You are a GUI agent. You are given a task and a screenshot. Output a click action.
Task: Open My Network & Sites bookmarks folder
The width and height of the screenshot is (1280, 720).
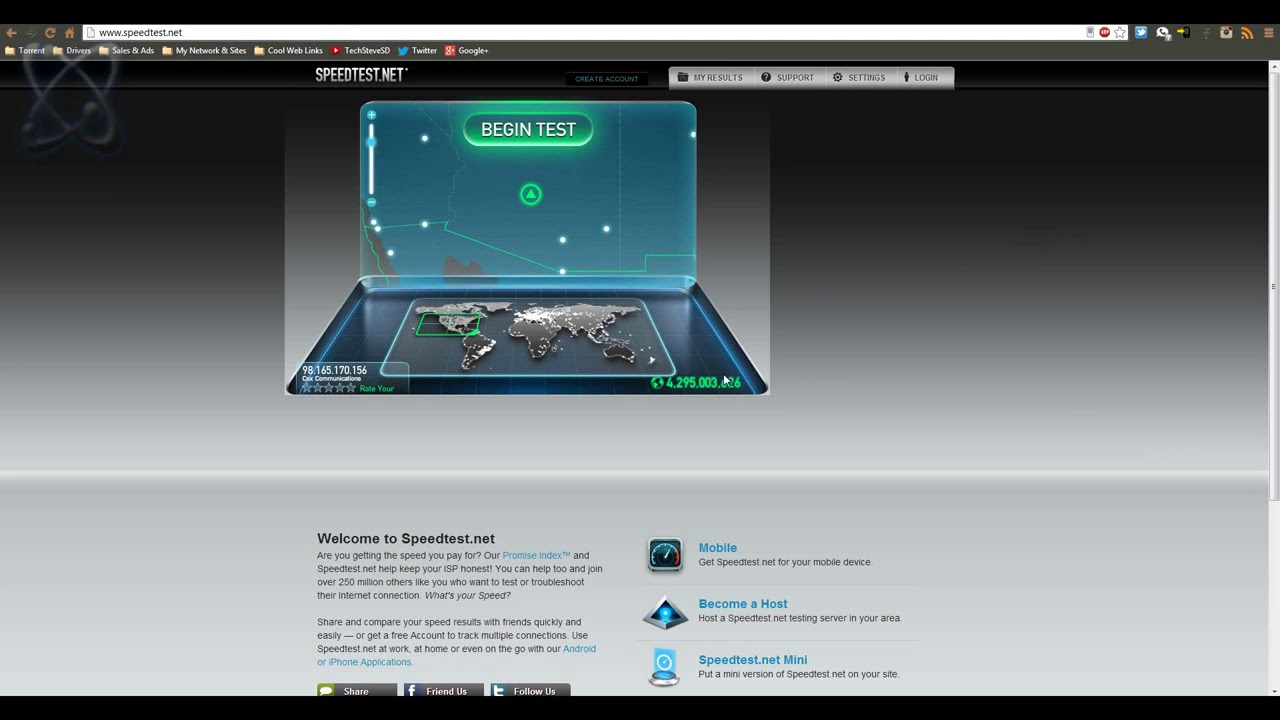click(x=204, y=50)
